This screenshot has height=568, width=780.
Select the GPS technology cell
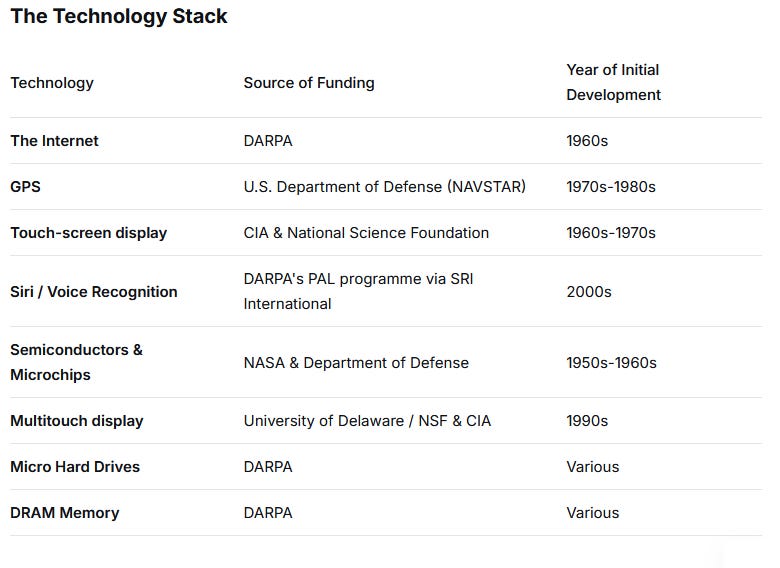(x=25, y=187)
